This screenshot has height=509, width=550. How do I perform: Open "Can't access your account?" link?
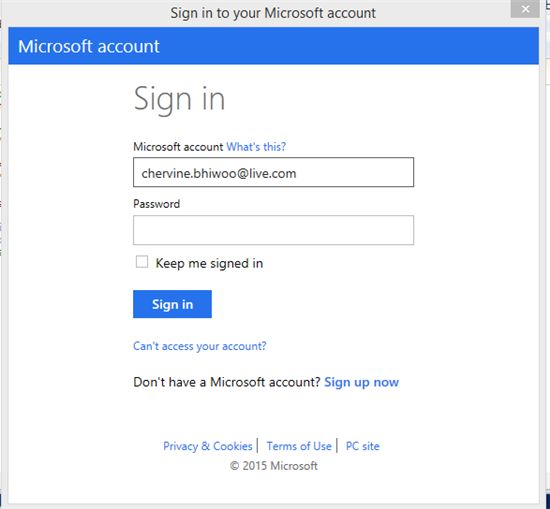pos(200,346)
